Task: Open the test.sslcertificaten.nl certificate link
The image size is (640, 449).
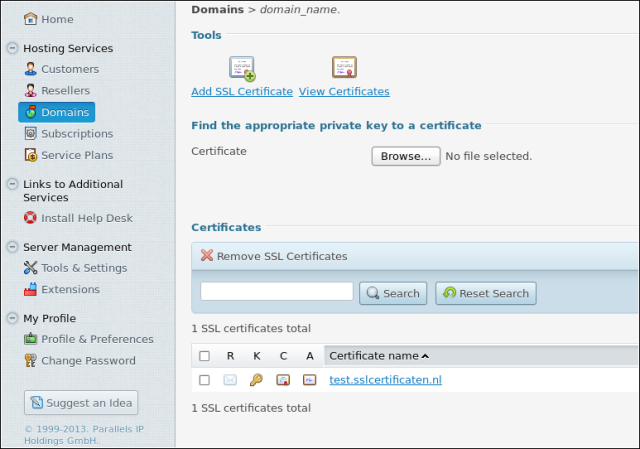Action: point(385,380)
